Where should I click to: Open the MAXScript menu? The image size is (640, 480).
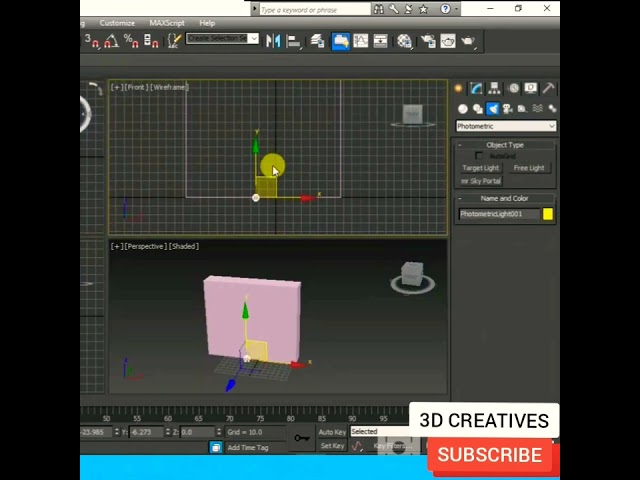pyautogui.click(x=167, y=23)
